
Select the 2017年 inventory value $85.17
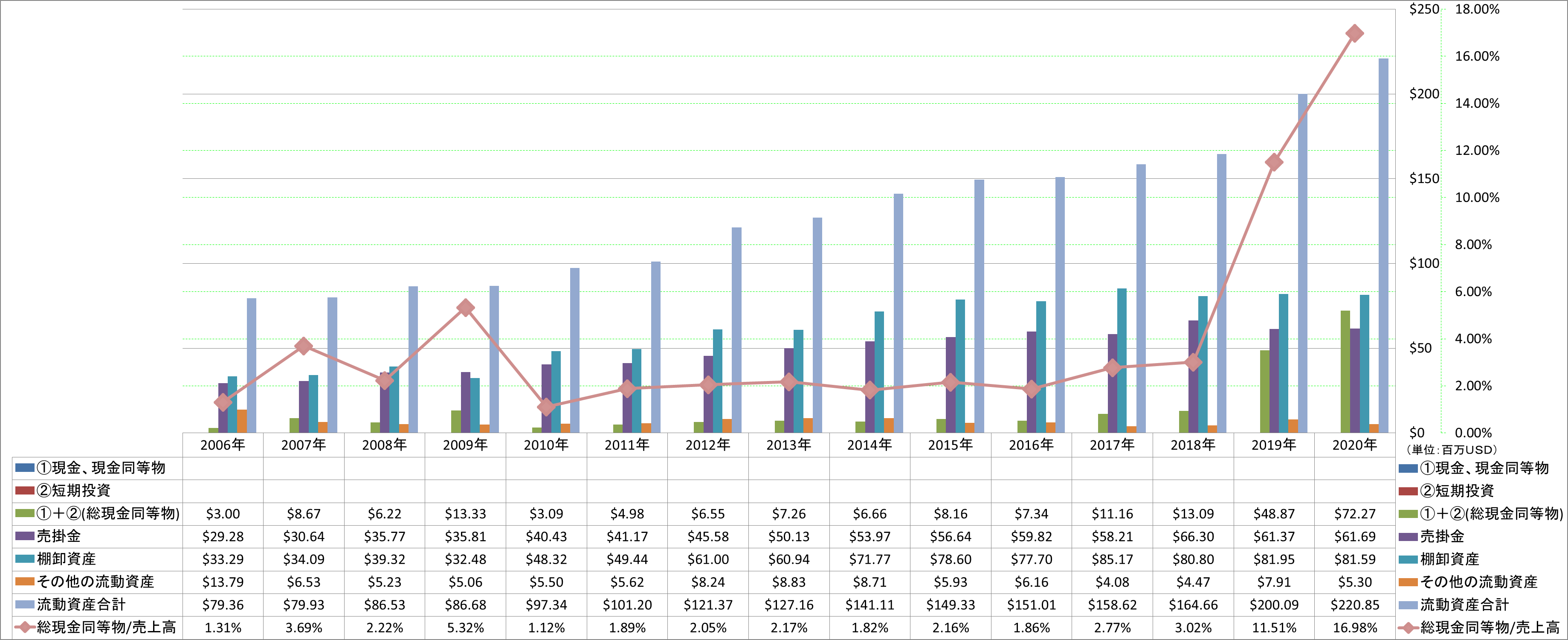point(1112,560)
